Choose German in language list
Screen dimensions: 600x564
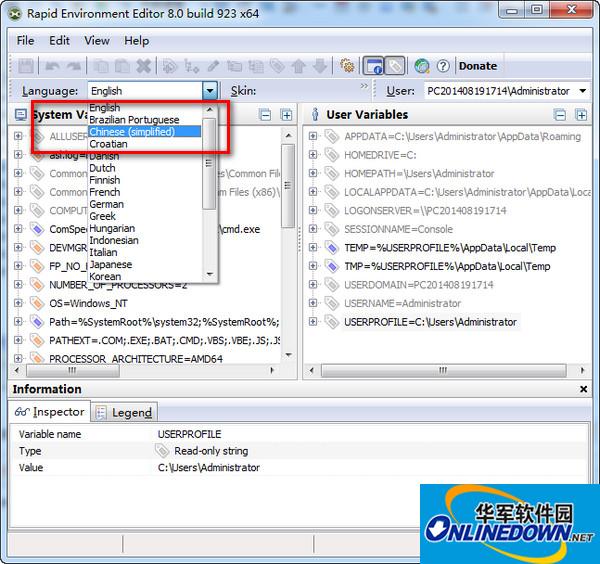click(x=144, y=204)
